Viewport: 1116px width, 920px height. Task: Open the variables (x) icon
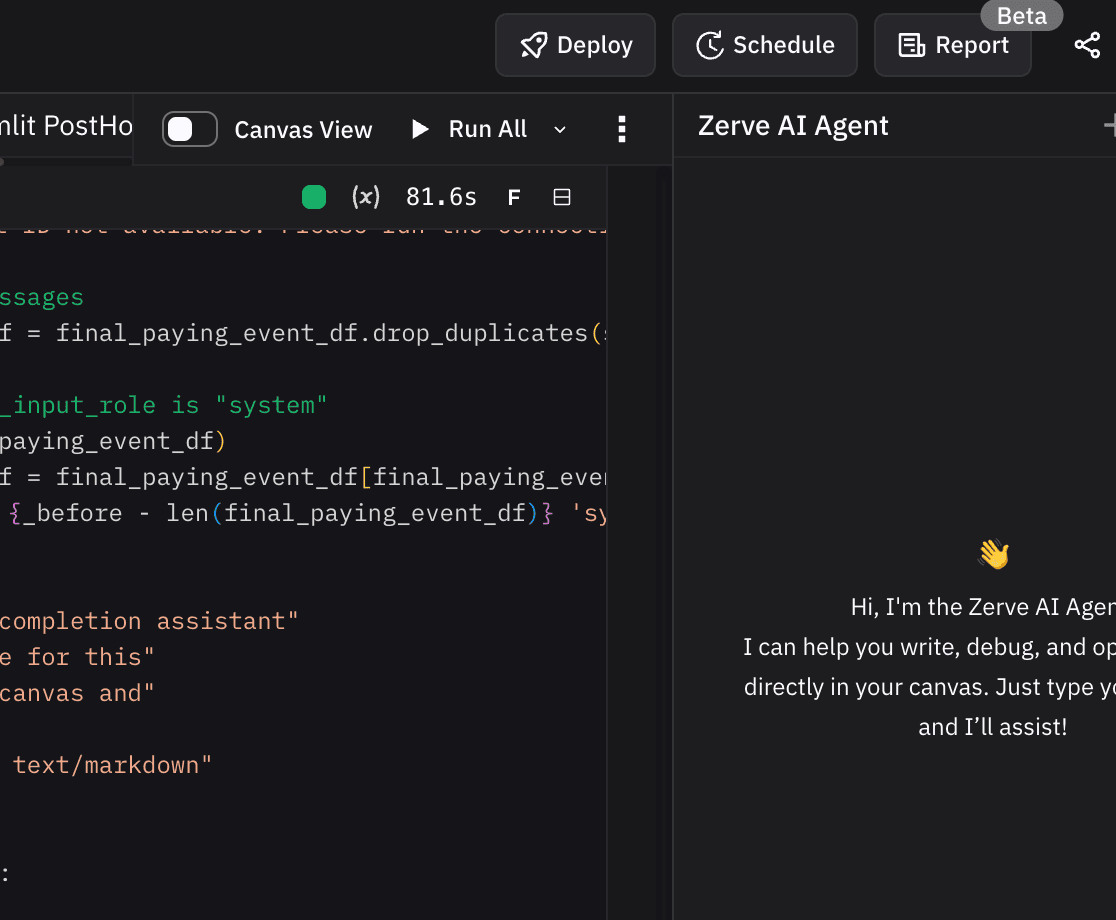(366, 197)
